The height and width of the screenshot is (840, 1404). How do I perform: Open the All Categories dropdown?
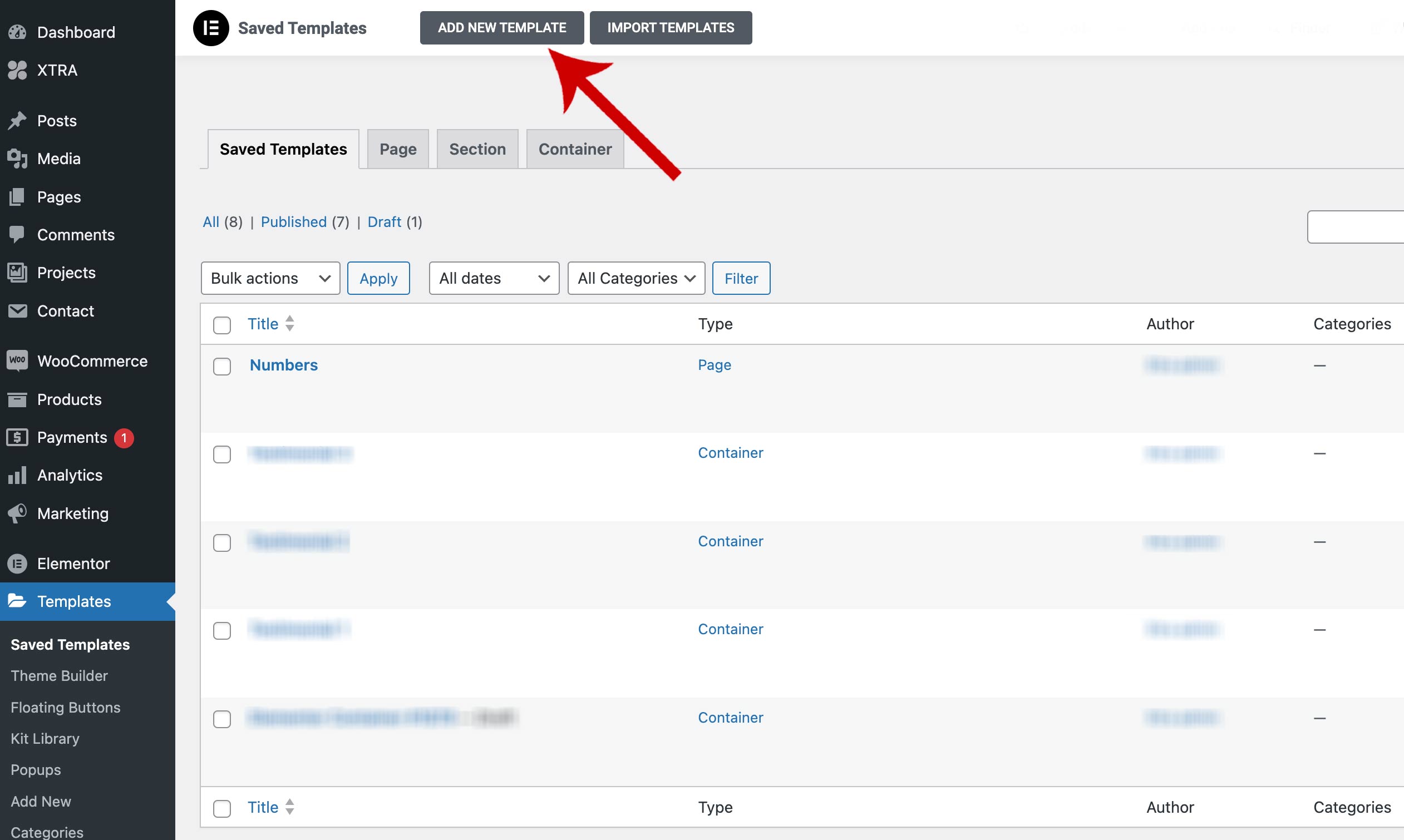pos(636,279)
